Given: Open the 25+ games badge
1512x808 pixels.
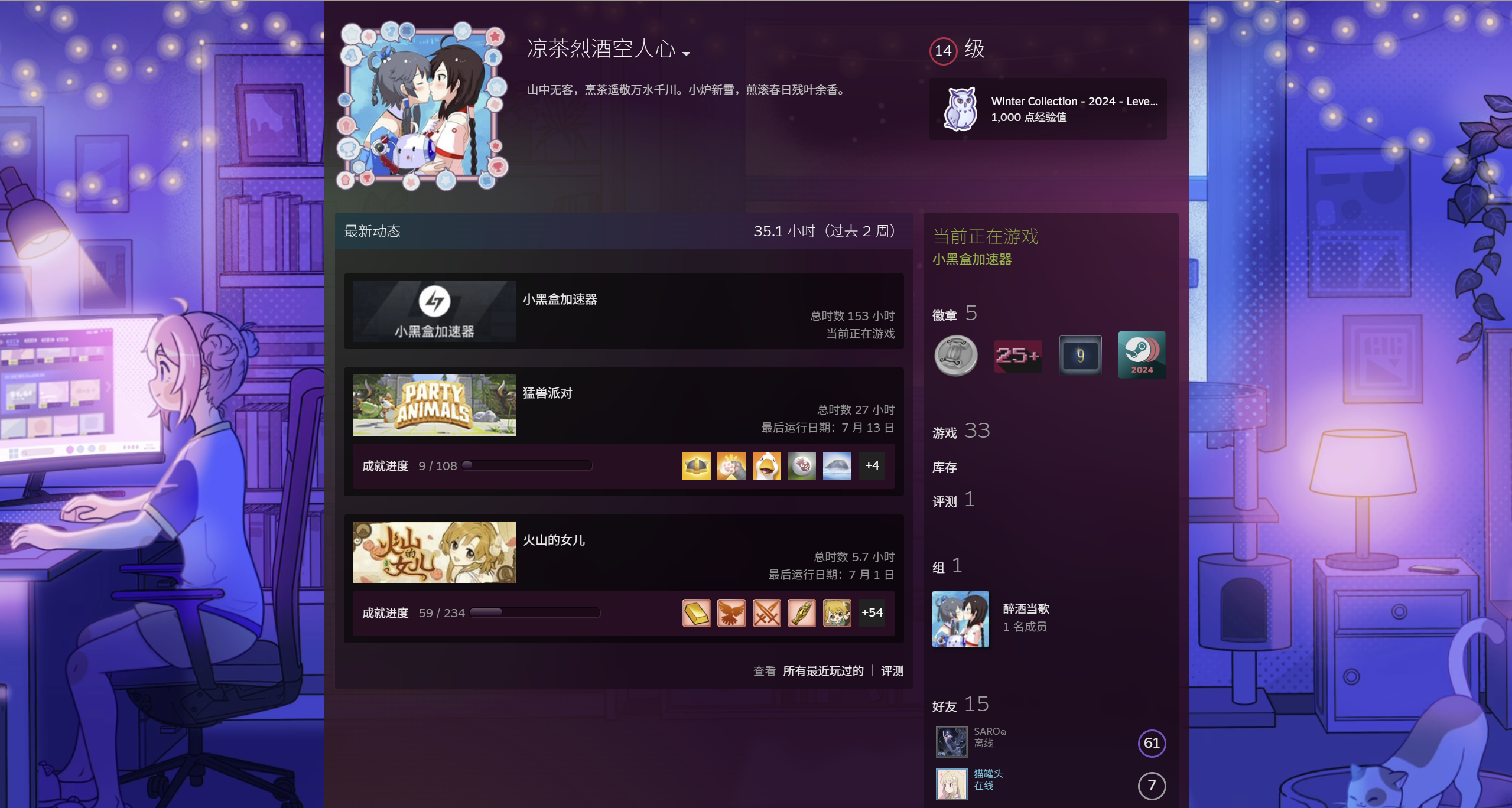Looking at the screenshot, I should point(1018,356).
